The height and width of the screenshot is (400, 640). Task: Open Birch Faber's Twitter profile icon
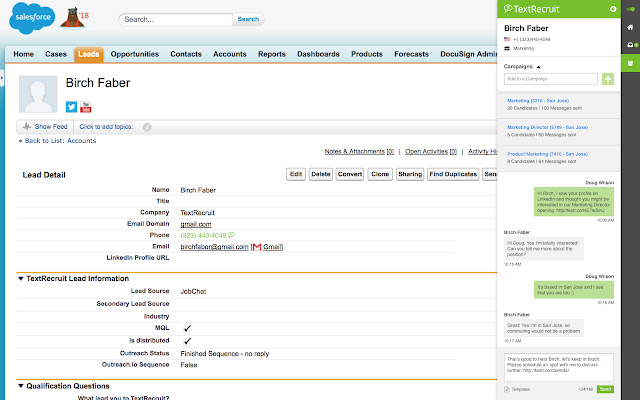pyautogui.click(x=71, y=107)
